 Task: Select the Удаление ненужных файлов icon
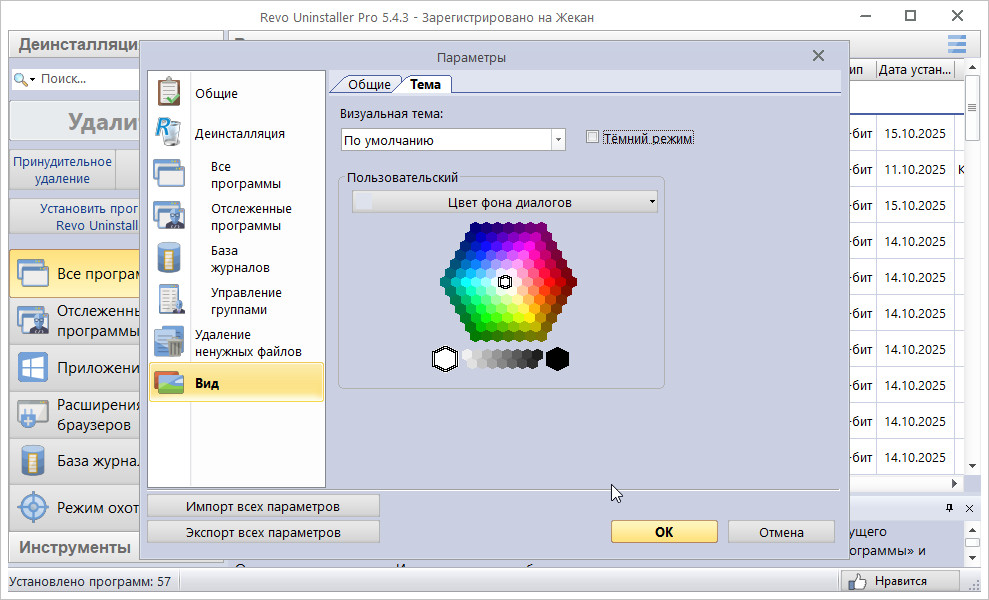click(168, 342)
